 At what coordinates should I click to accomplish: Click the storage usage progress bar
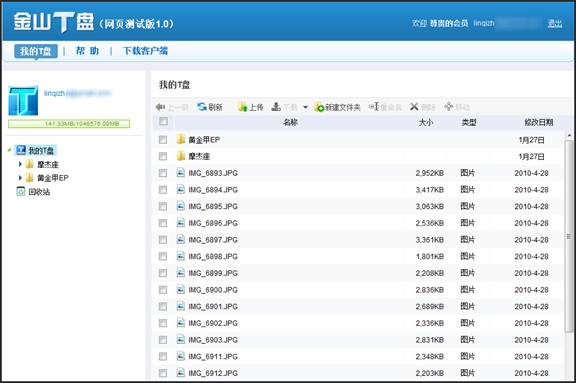[69, 124]
